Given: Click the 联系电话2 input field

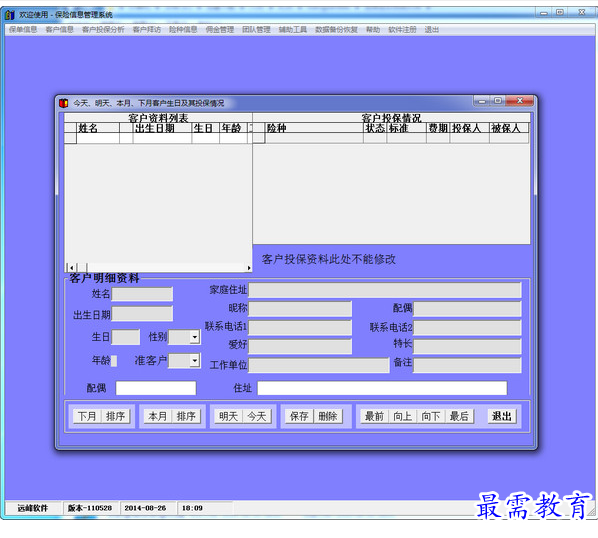Looking at the screenshot, I should coord(467,327).
